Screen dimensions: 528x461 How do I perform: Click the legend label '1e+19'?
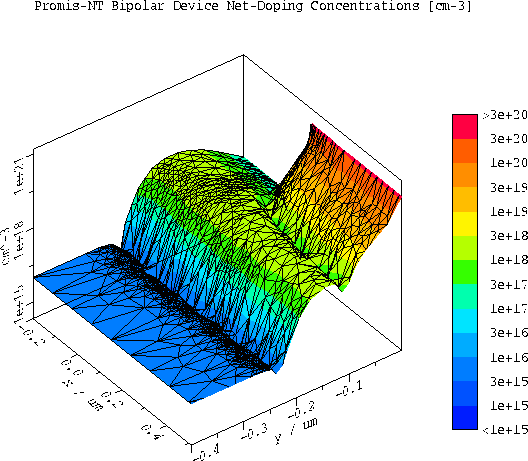pos(508,212)
